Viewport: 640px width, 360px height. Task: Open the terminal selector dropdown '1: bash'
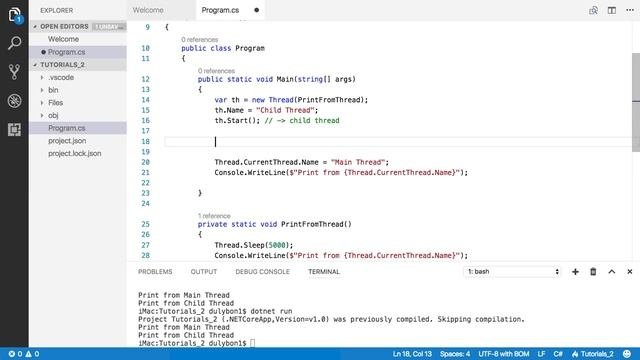point(512,272)
